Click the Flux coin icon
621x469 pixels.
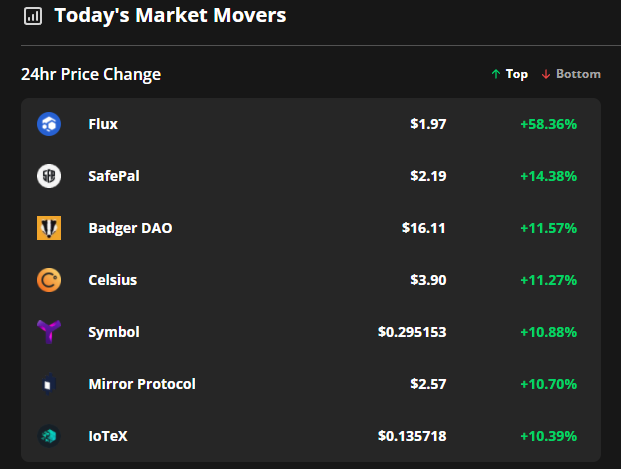pos(49,124)
